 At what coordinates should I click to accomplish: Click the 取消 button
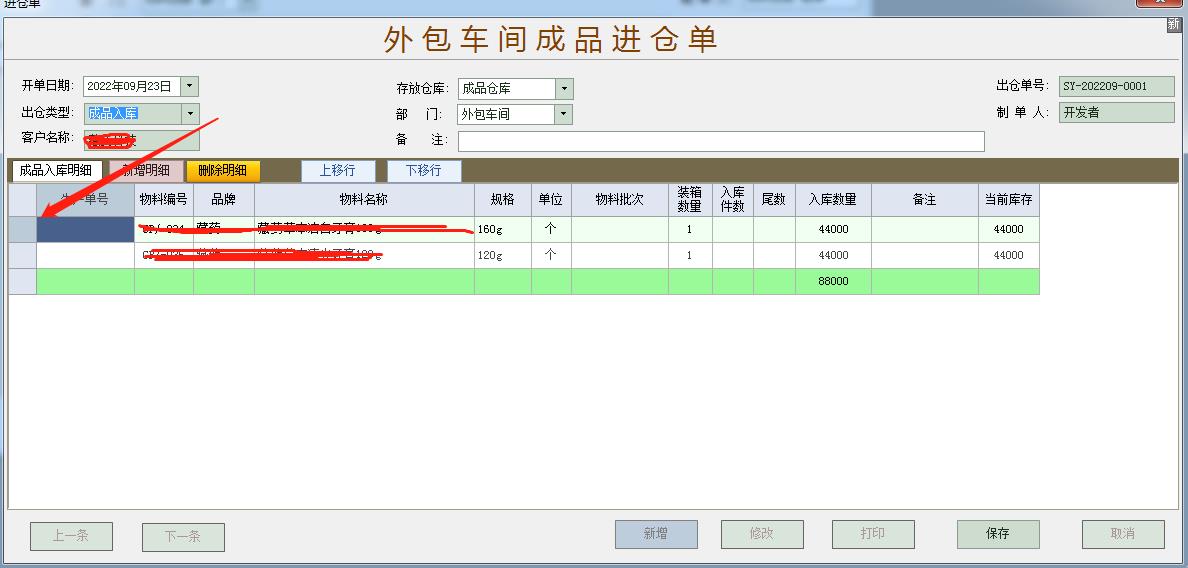pos(1122,534)
